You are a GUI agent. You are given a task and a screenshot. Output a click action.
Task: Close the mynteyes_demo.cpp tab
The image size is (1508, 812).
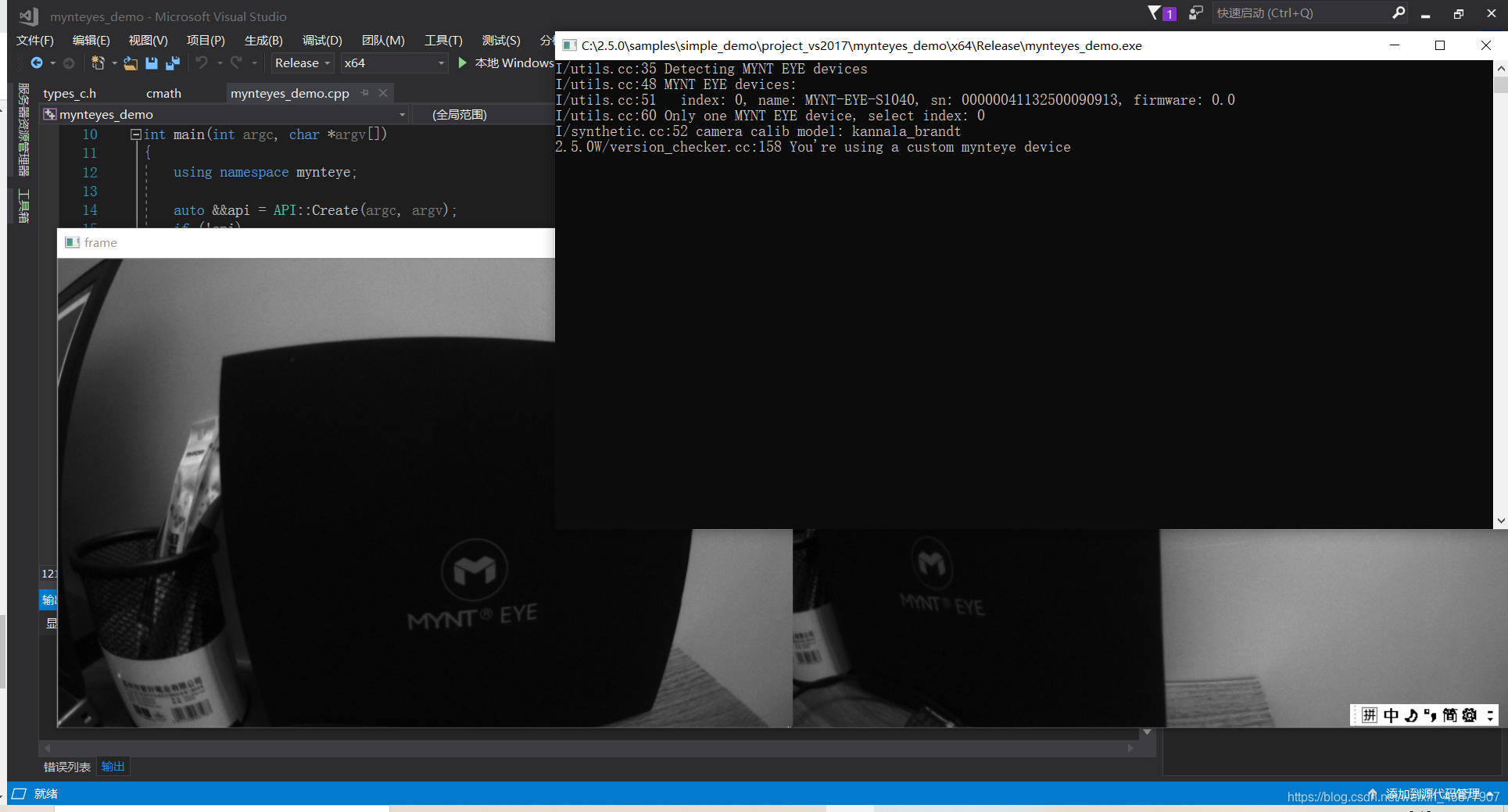[383, 93]
